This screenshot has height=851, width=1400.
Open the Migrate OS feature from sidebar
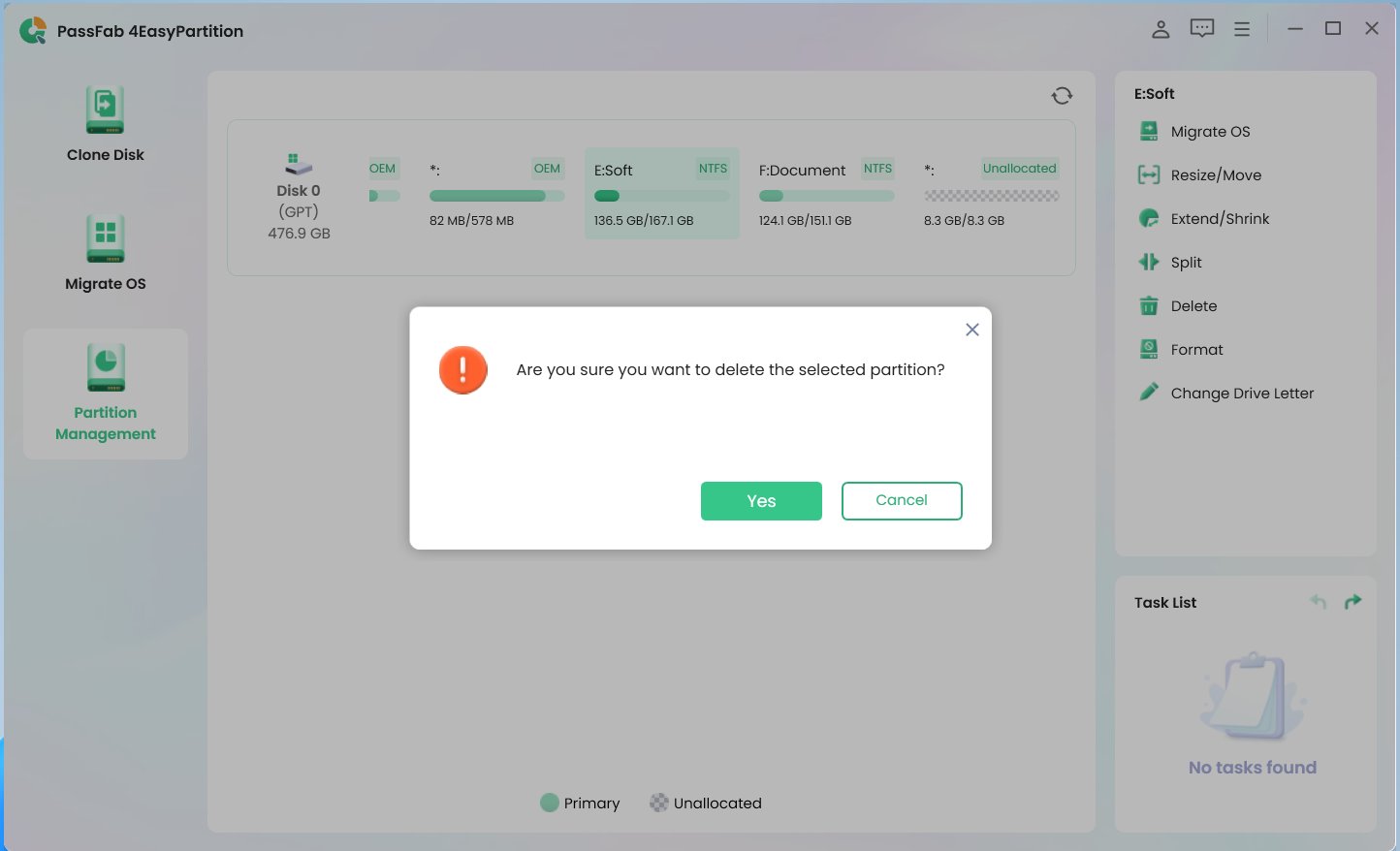[105, 250]
